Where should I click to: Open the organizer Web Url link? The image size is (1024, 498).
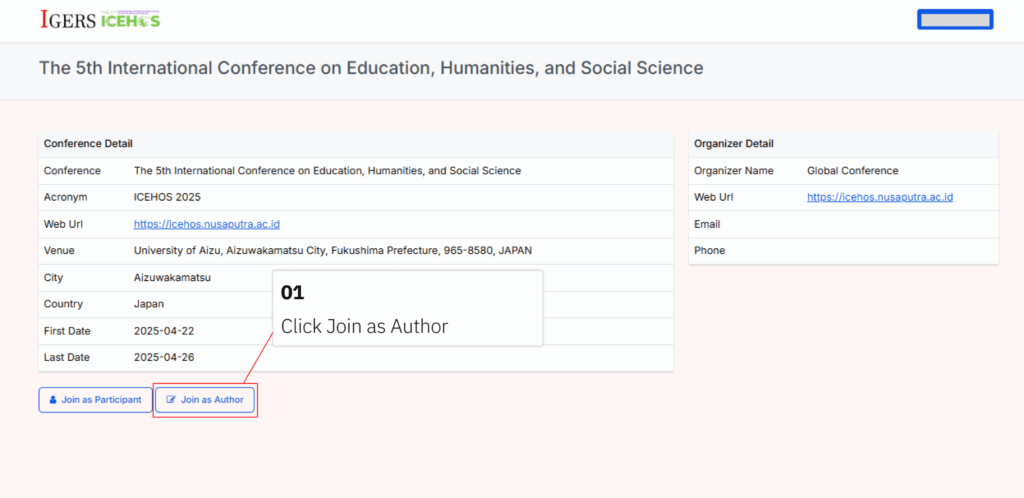879,197
